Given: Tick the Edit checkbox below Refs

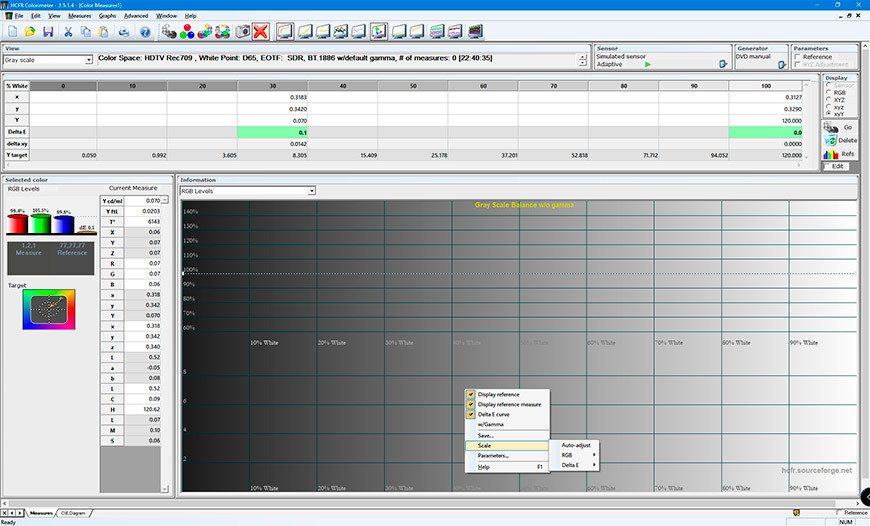Looking at the screenshot, I should tap(828, 166).
